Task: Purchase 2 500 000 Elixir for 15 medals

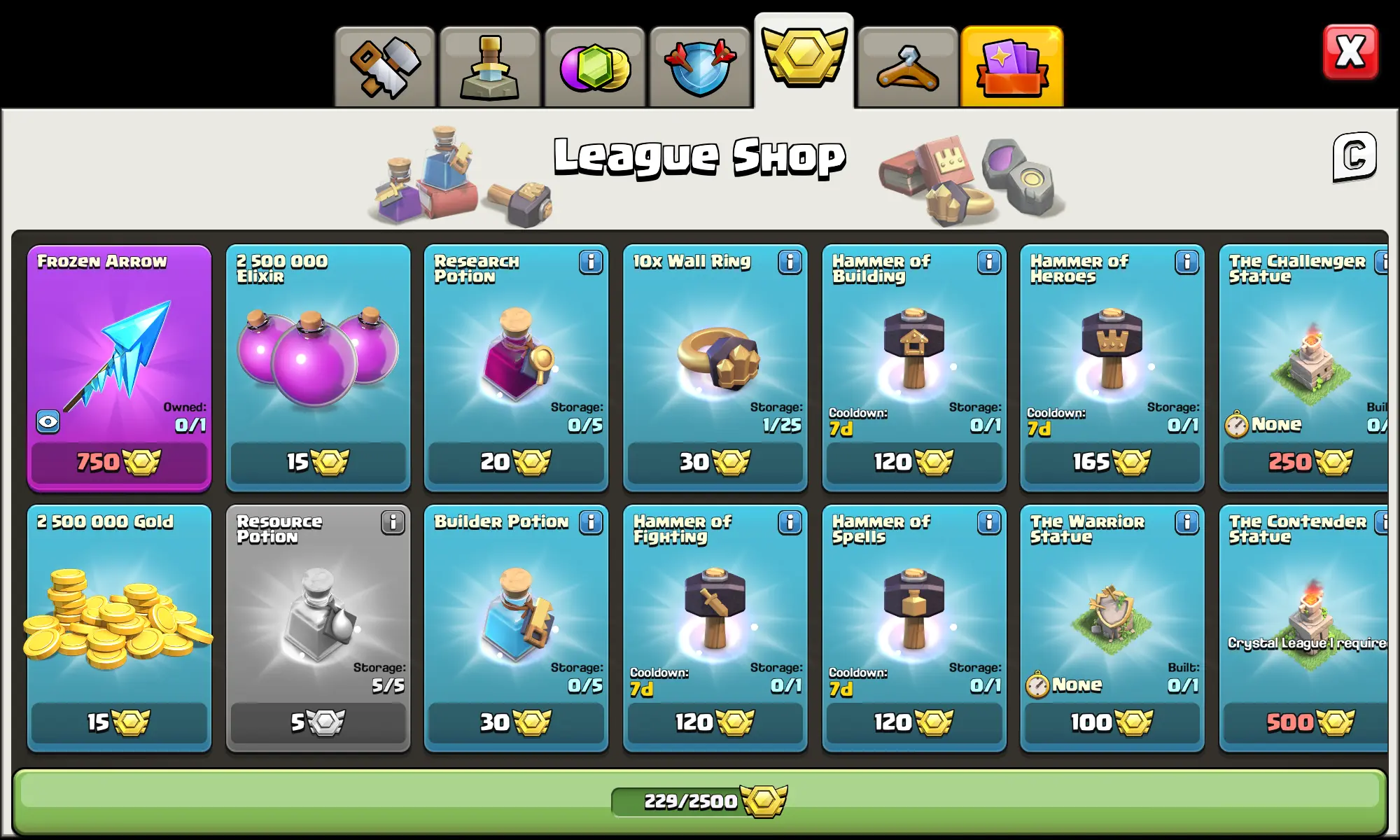Action: coord(318,463)
